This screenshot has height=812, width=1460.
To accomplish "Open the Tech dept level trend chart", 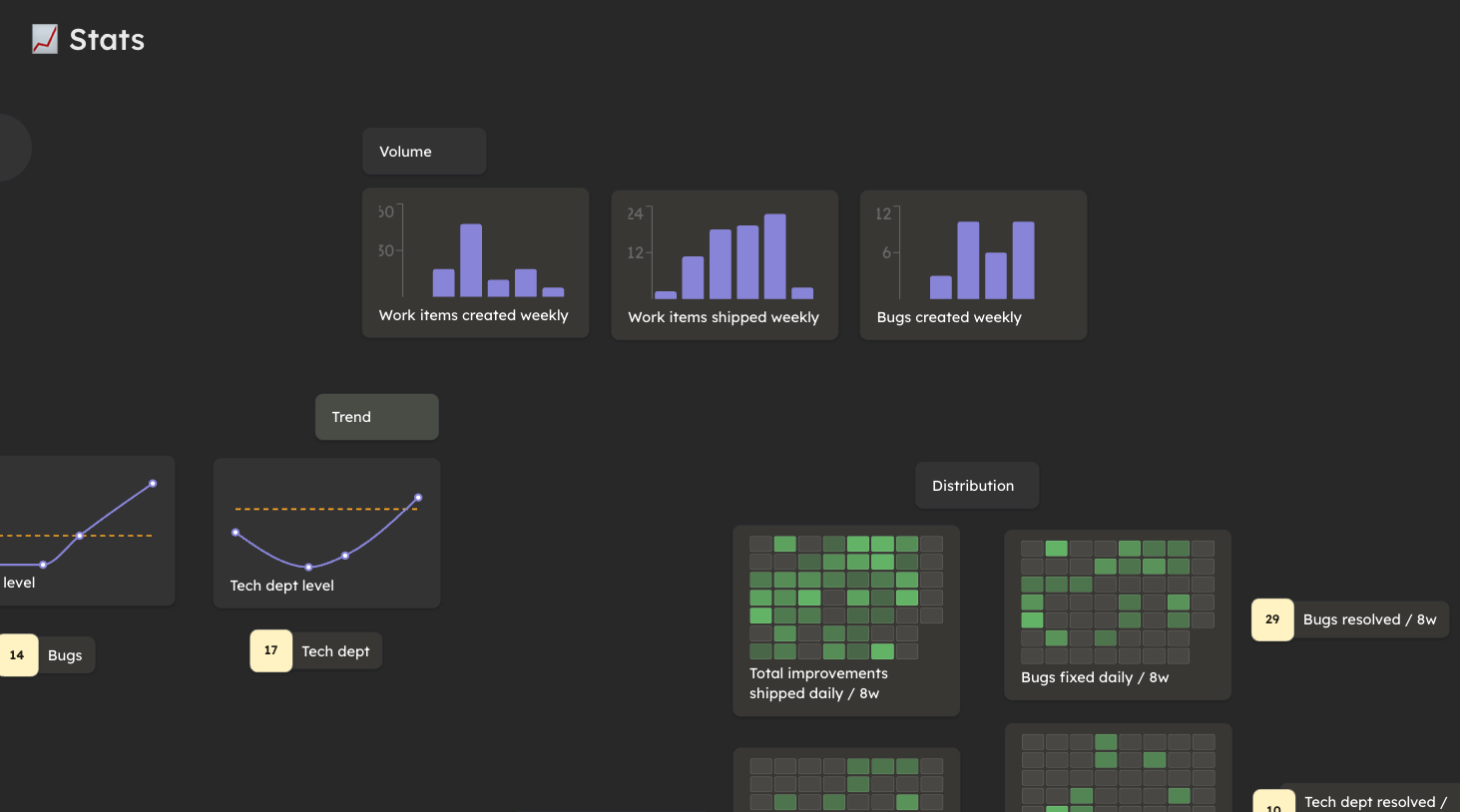I will 326,533.
